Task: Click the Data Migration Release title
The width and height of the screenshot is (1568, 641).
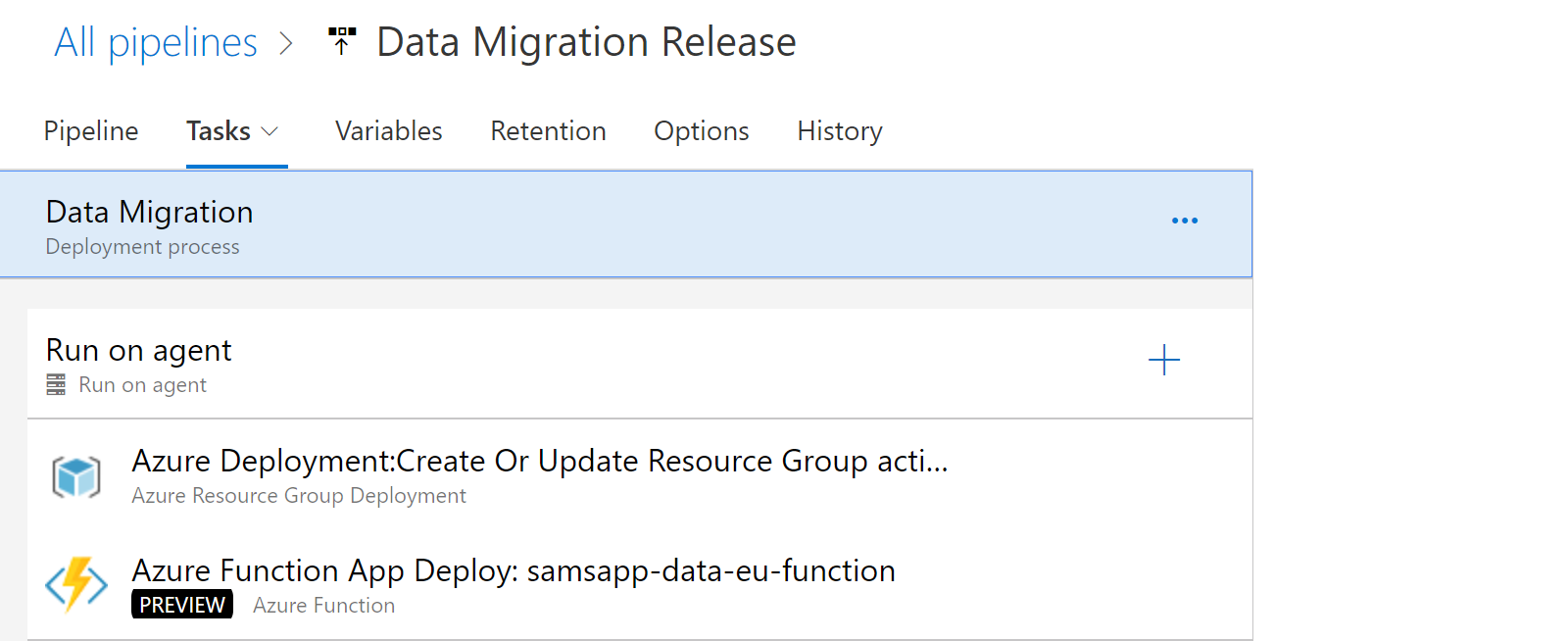Action: (586, 43)
